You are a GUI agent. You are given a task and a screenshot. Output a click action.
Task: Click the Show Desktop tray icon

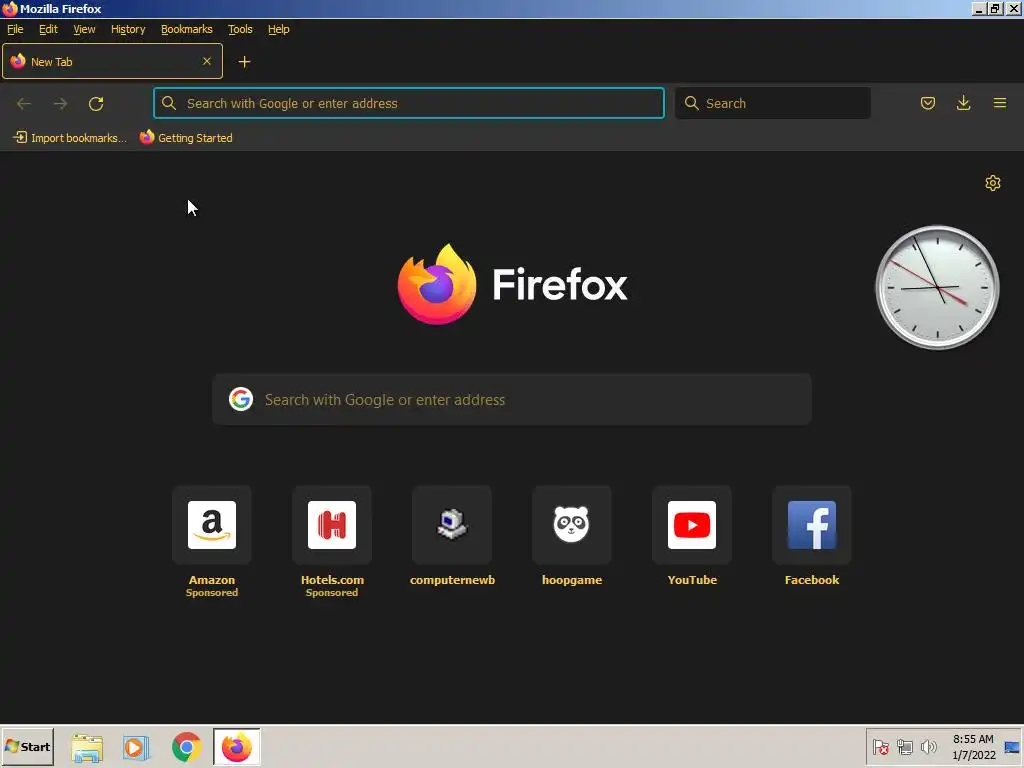[x=1012, y=747]
